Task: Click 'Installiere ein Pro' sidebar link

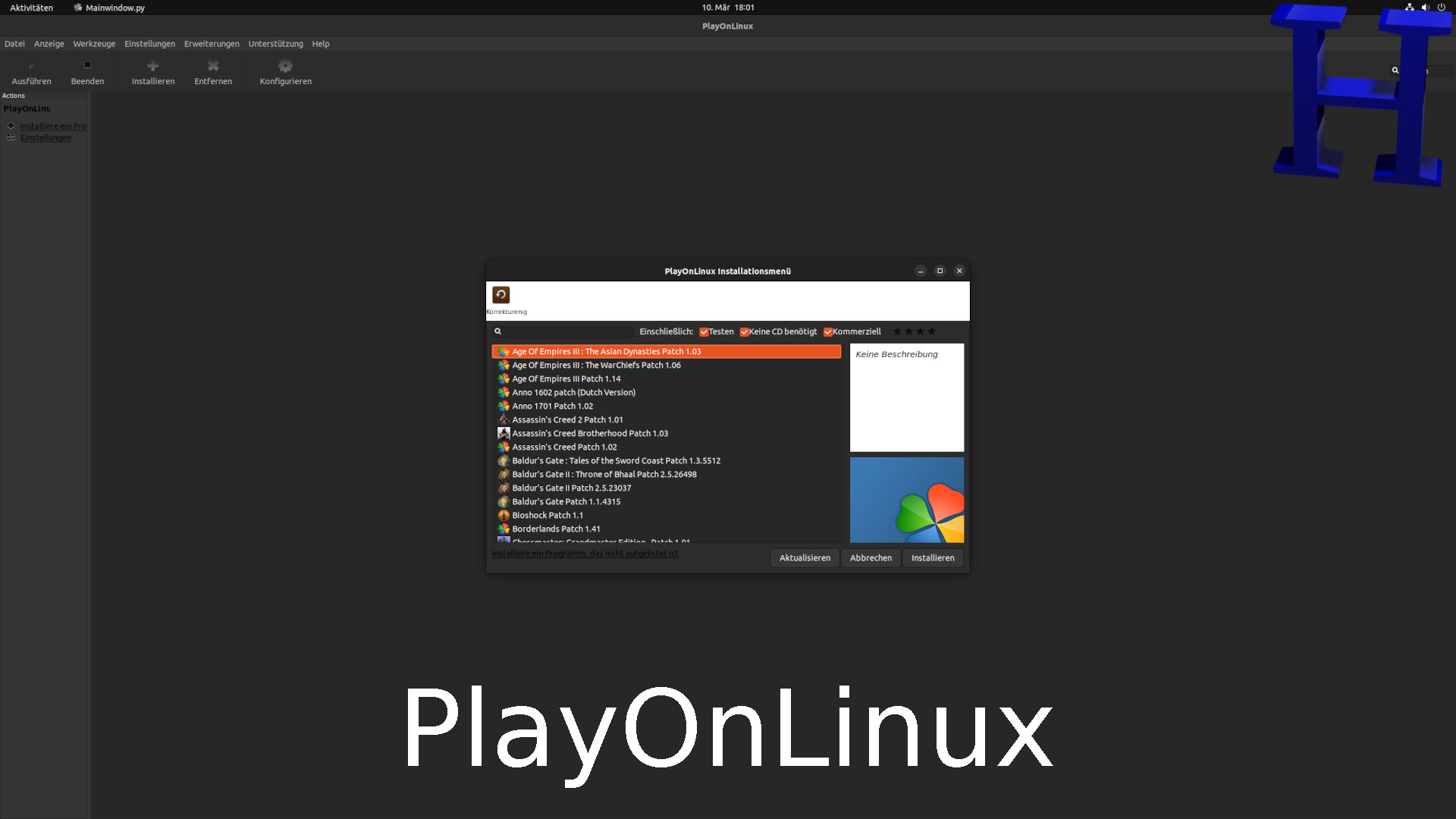Action: click(x=53, y=126)
